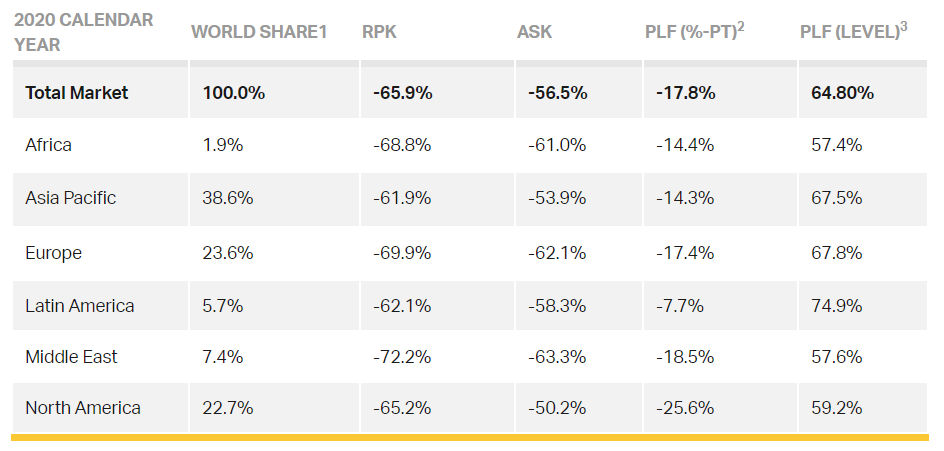Select the Europe row label
Viewport: 944px width, 451px height.
point(54,253)
